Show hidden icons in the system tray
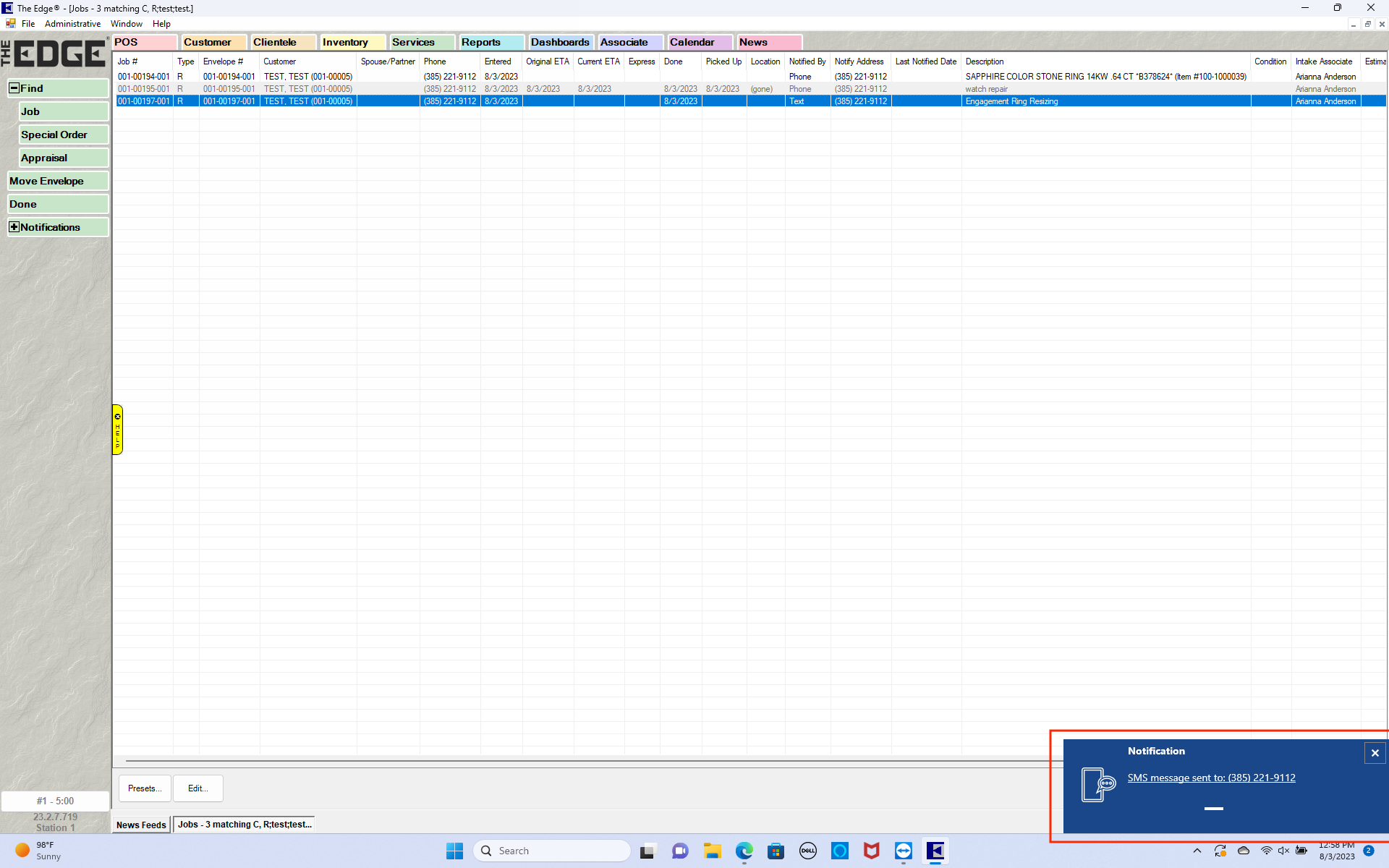The width and height of the screenshot is (1389, 868). pos(1197,851)
